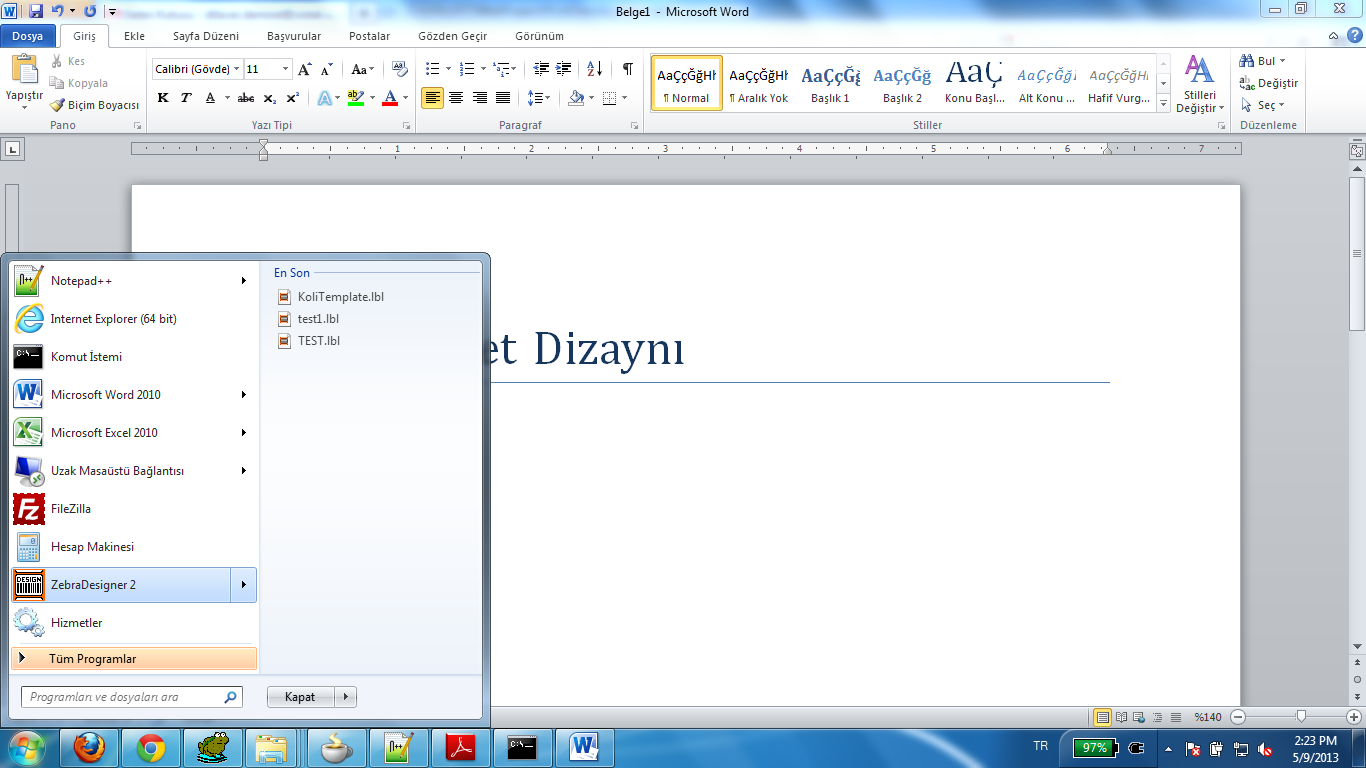
Task: Apply subscript formatting
Action: pyautogui.click(x=270, y=98)
